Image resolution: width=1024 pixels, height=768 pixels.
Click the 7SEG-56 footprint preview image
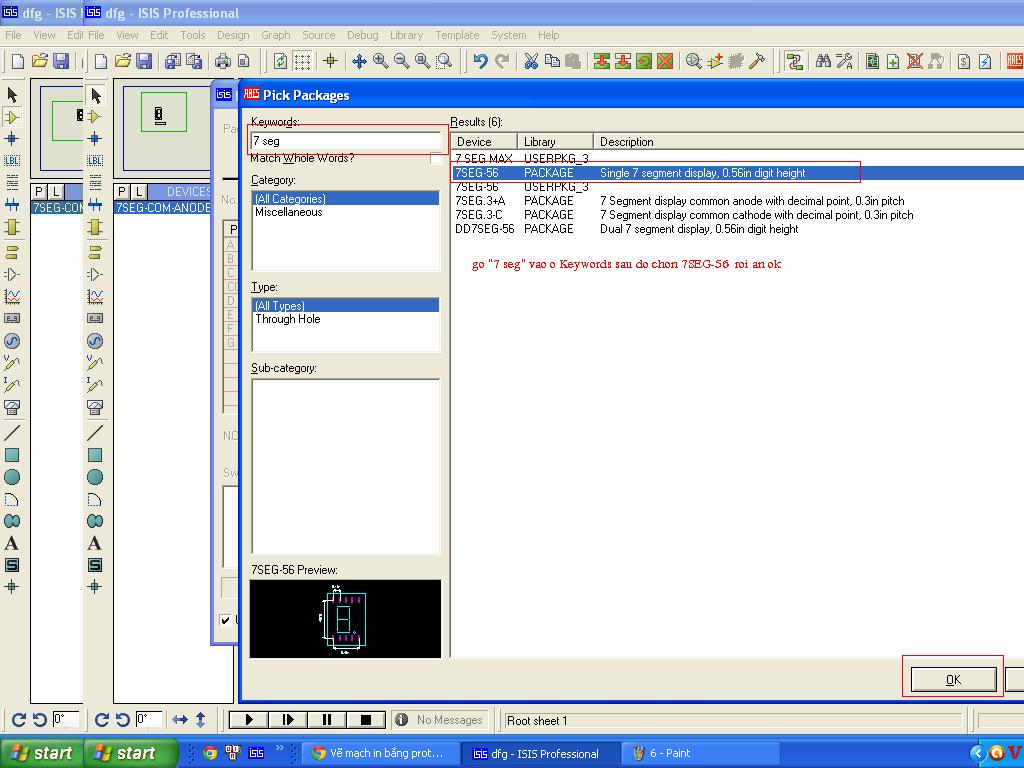click(345, 618)
